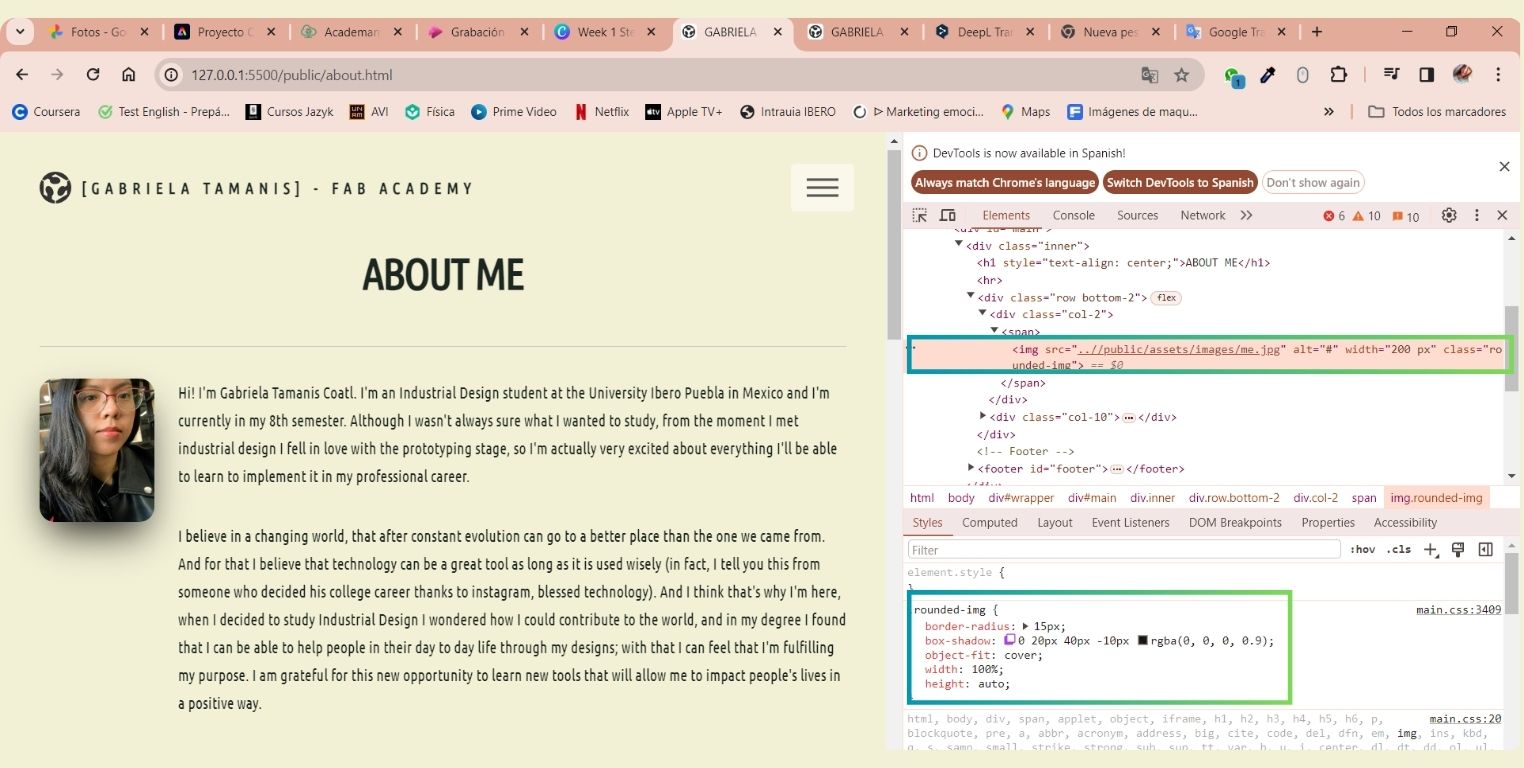Click Don't show again button

(1313, 183)
